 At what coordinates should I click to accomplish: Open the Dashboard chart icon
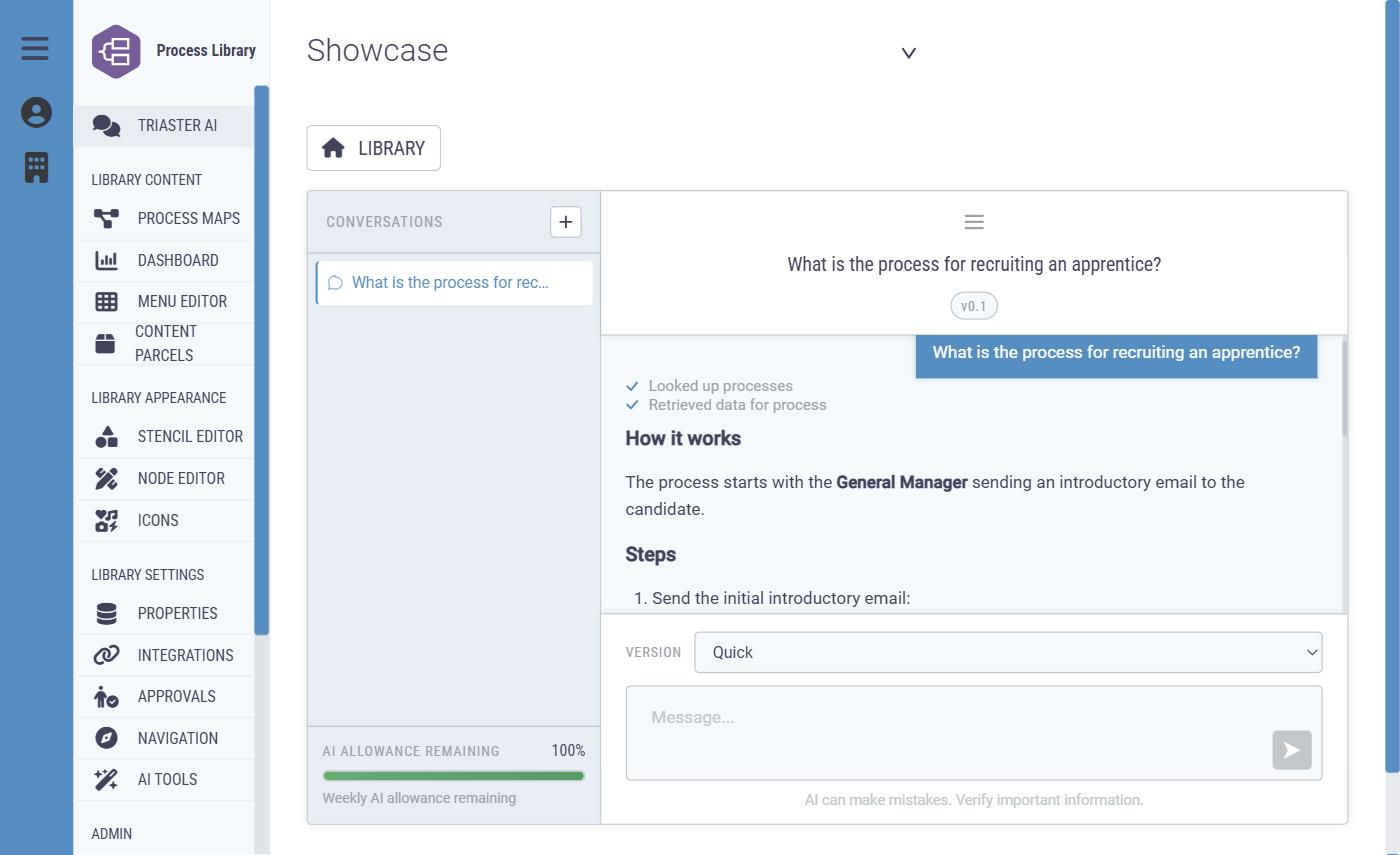(x=106, y=260)
